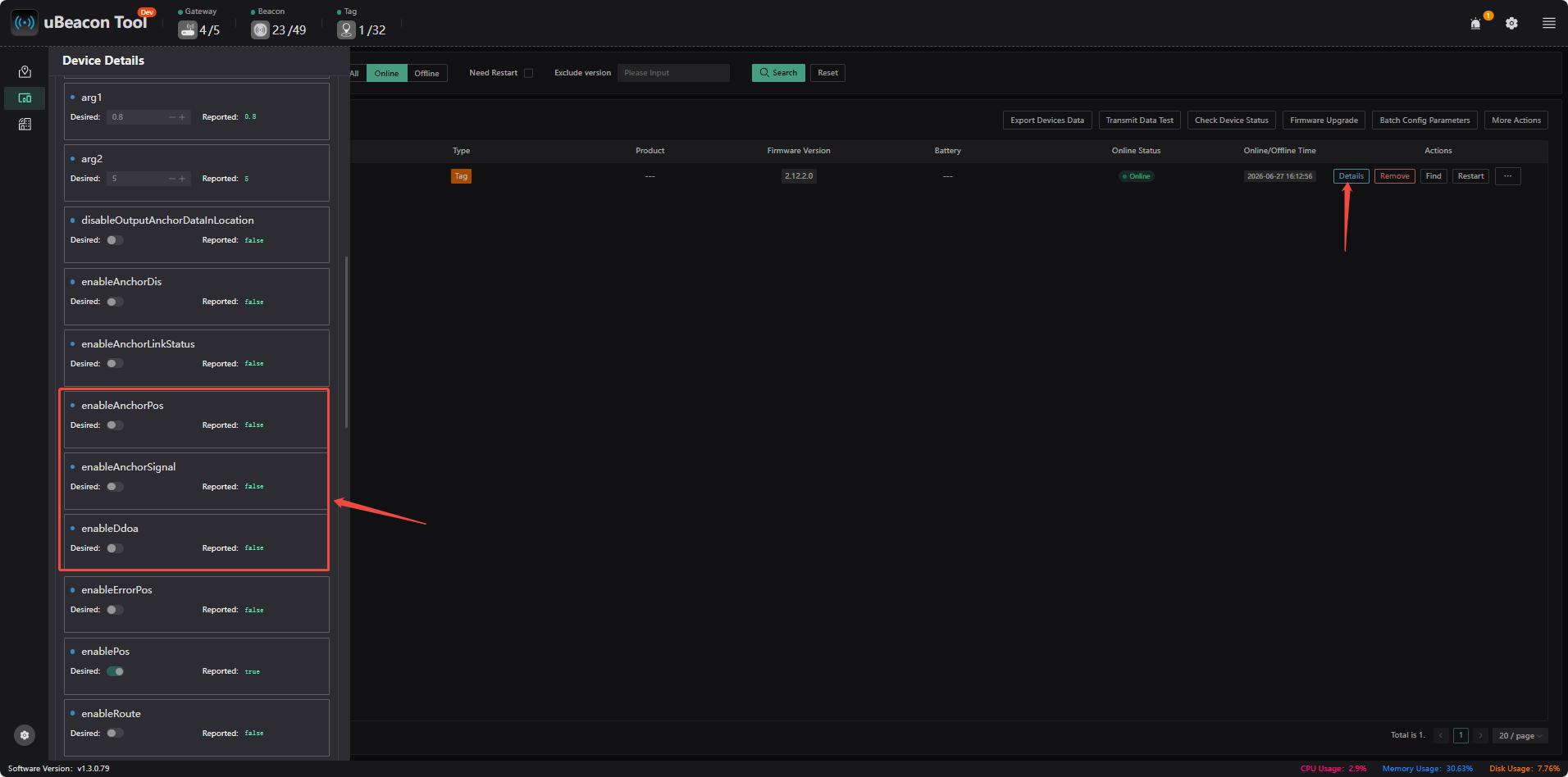The width and height of the screenshot is (1568, 777).
Task: Open the notification bell icon
Action: pyautogui.click(x=1475, y=24)
